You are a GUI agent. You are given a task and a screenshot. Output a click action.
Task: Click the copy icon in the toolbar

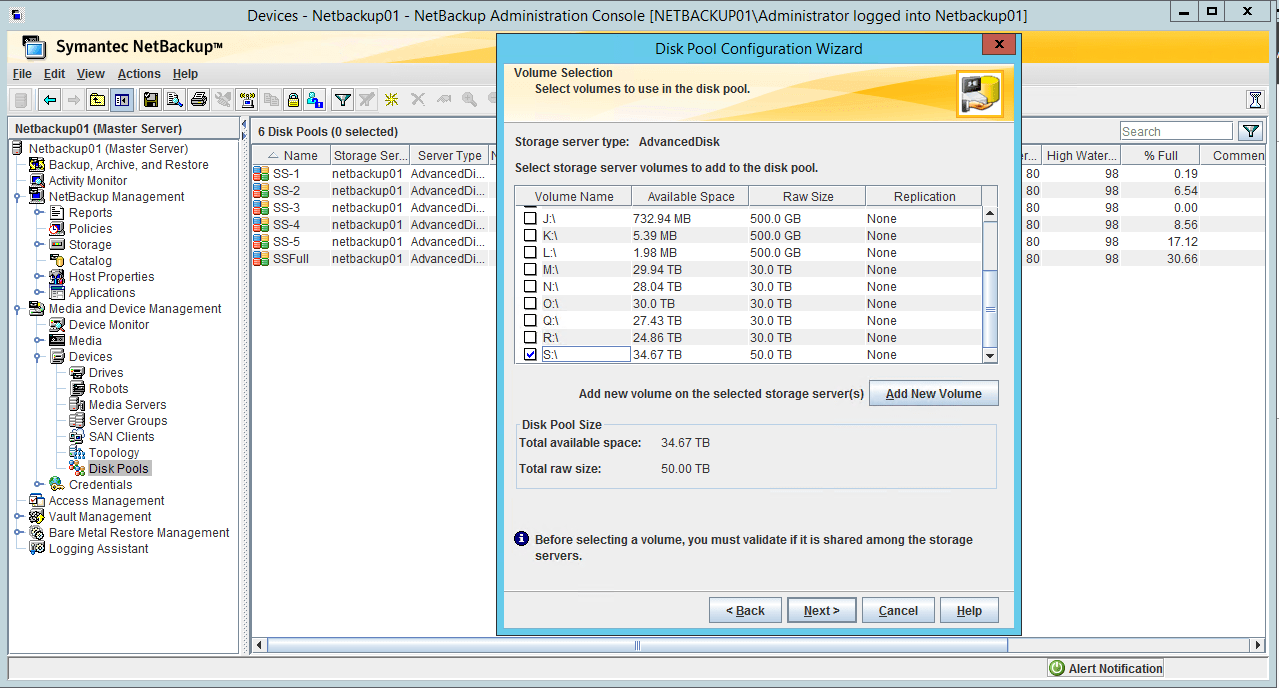click(x=272, y=99)
